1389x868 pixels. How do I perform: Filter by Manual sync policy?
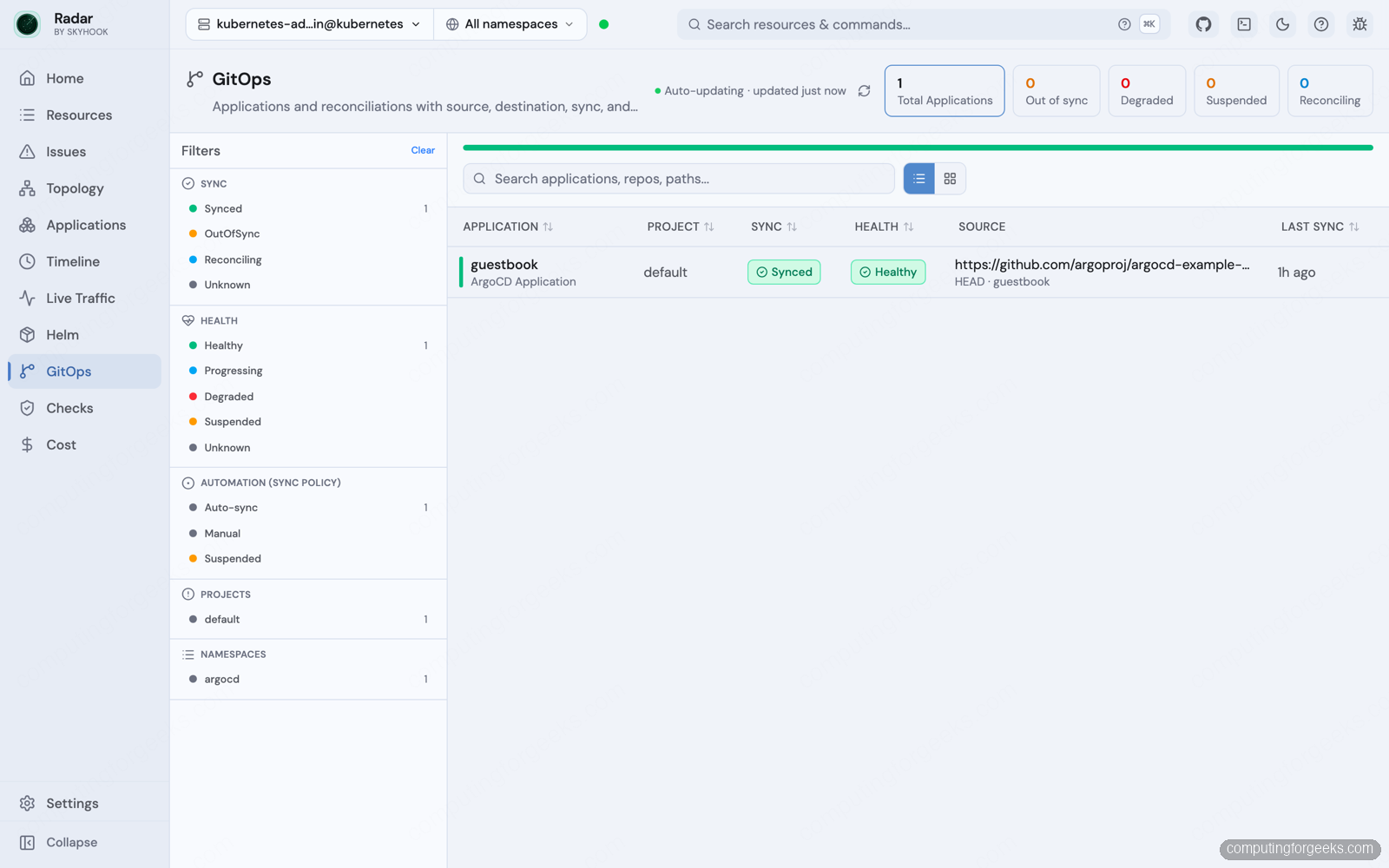[308, 534]
